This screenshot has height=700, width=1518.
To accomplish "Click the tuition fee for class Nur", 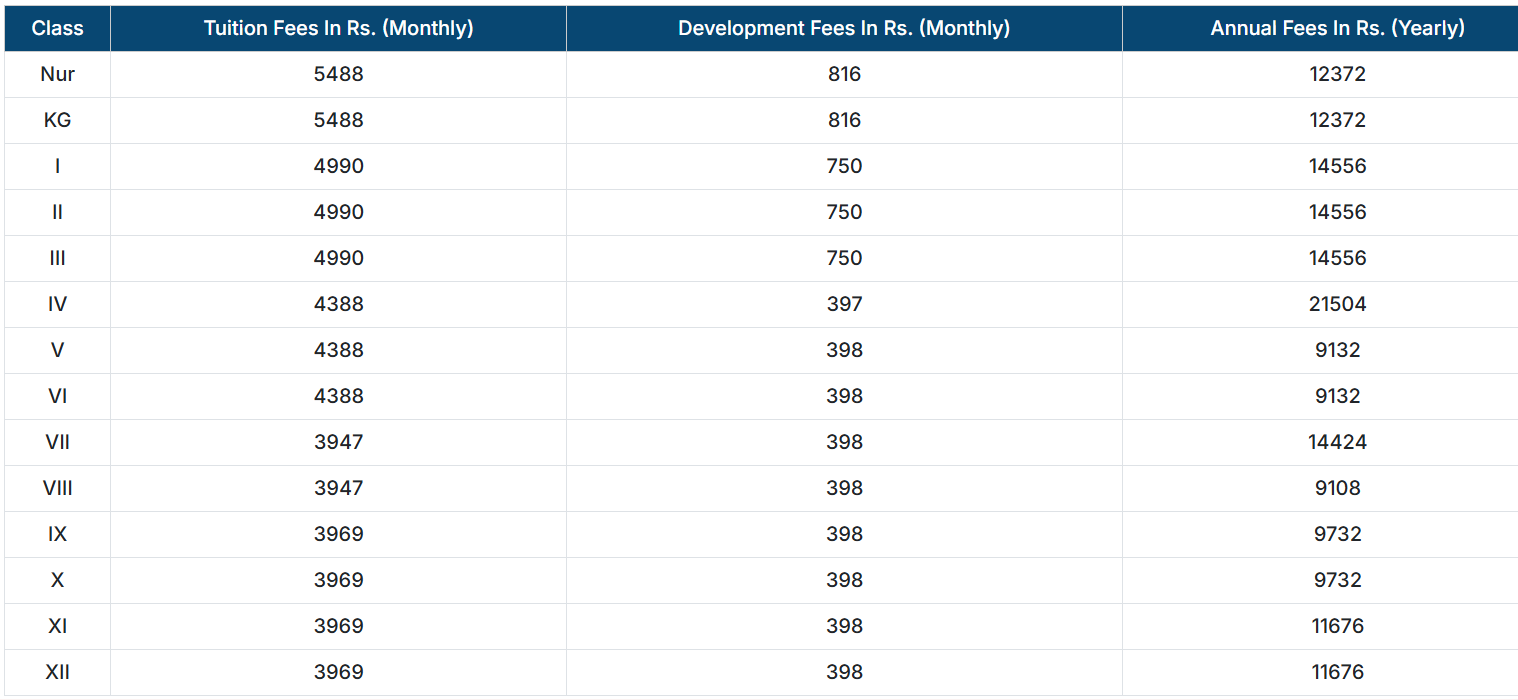I will 338,74.
